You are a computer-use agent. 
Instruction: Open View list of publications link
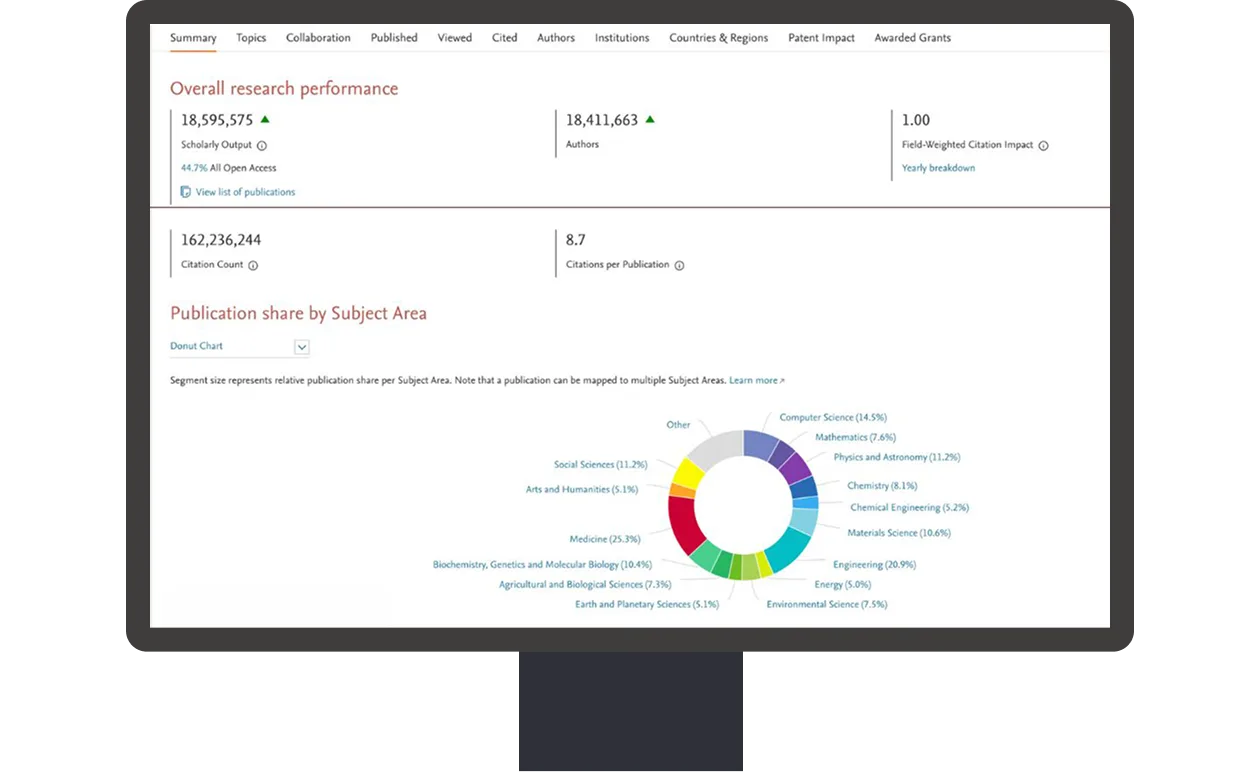pyautogui.click(x=245, y=192)
